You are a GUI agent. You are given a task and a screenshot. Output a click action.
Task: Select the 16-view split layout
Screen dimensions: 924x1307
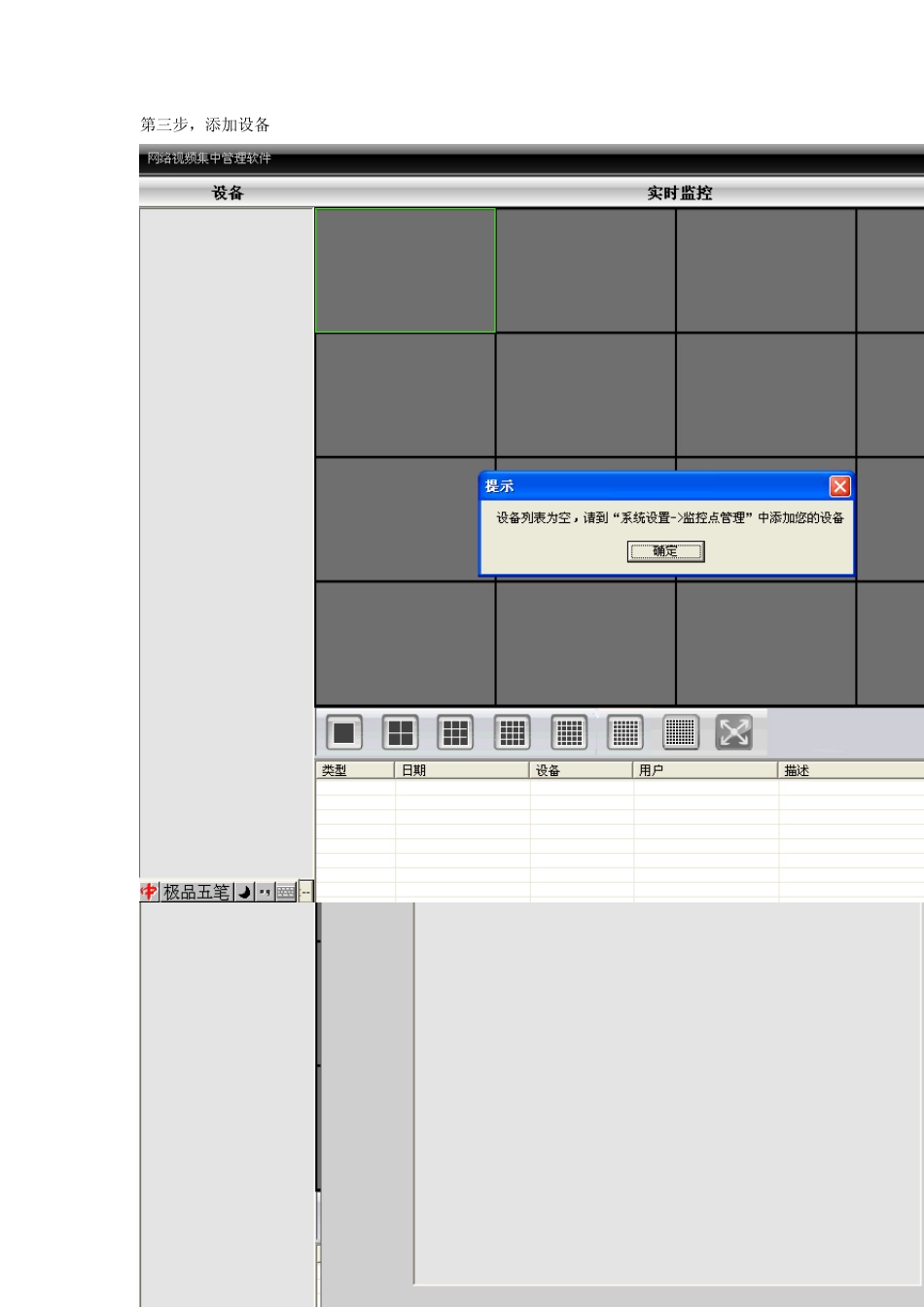[512, 732]
